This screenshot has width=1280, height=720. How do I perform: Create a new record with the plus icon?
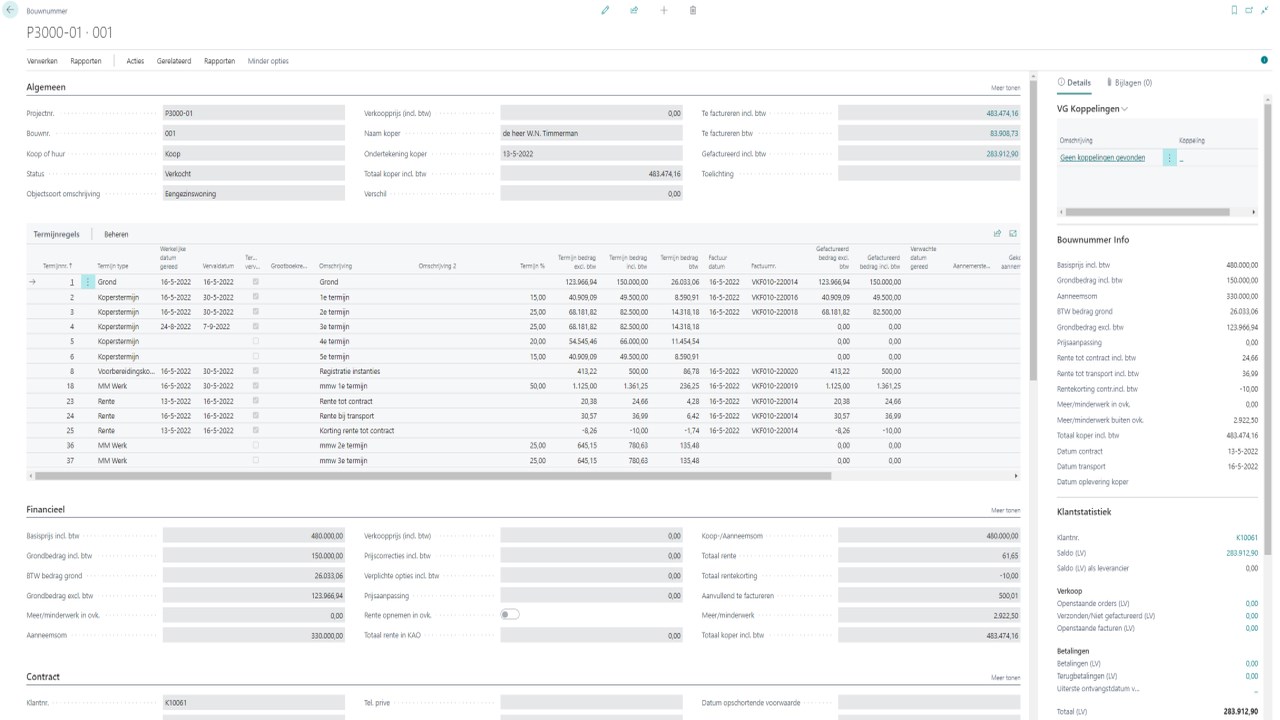[664, 10]
